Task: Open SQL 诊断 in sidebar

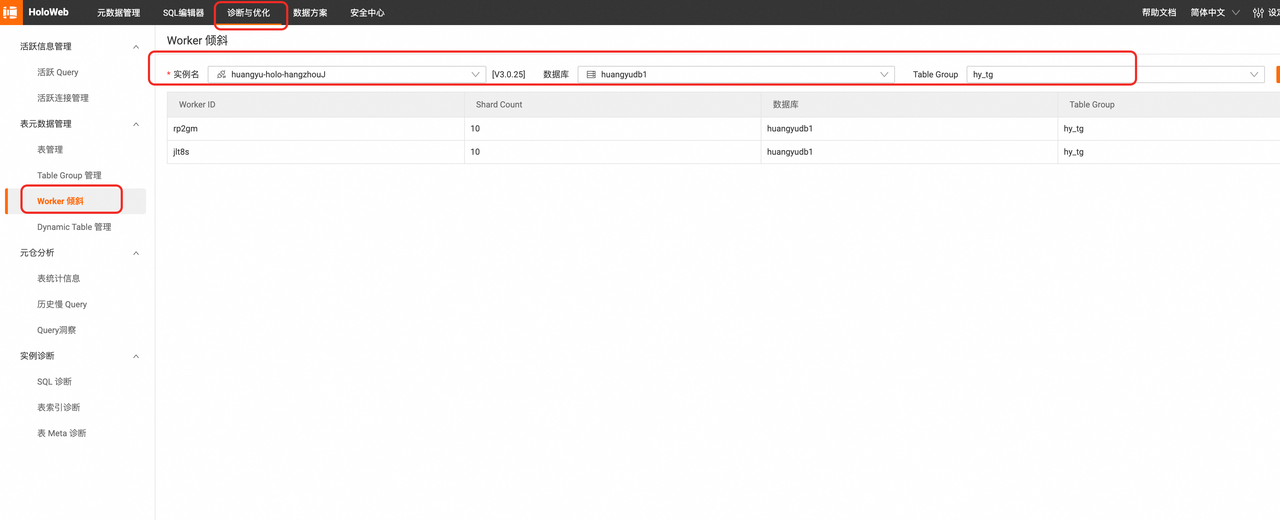Action: click(x=54, y=382)
